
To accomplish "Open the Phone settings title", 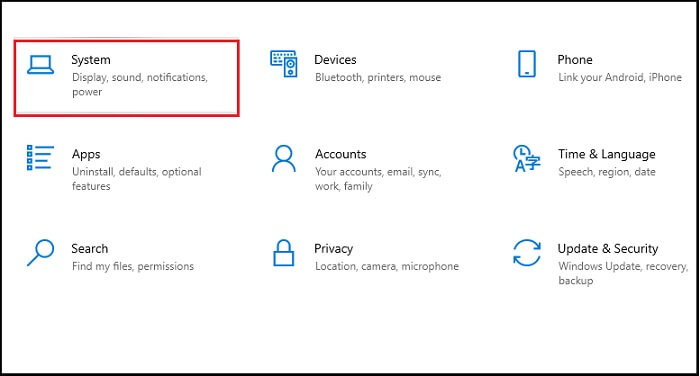I will click(575, 60).
